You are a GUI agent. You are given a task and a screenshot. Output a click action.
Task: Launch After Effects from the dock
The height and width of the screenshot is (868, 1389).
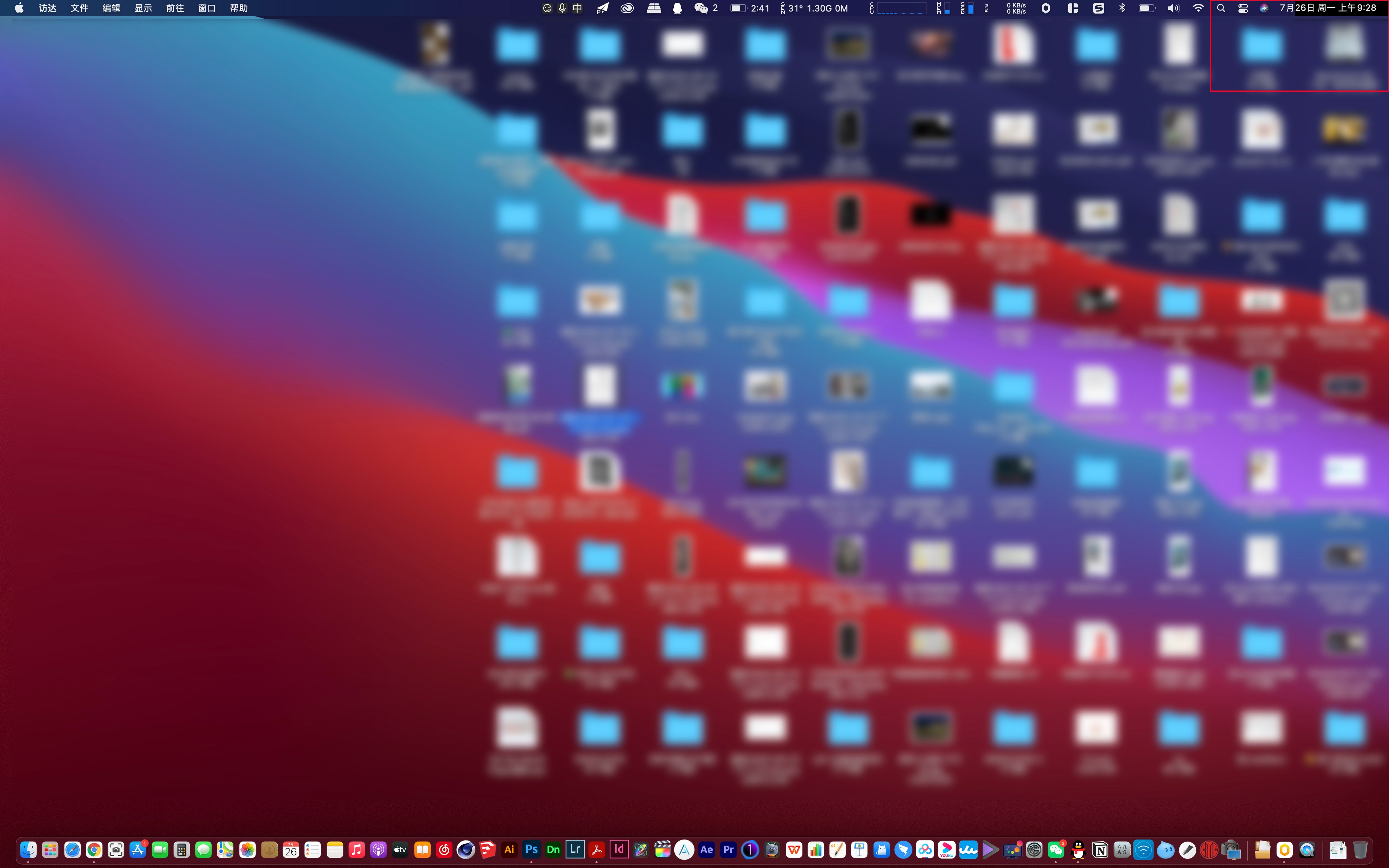click(707, 849)
